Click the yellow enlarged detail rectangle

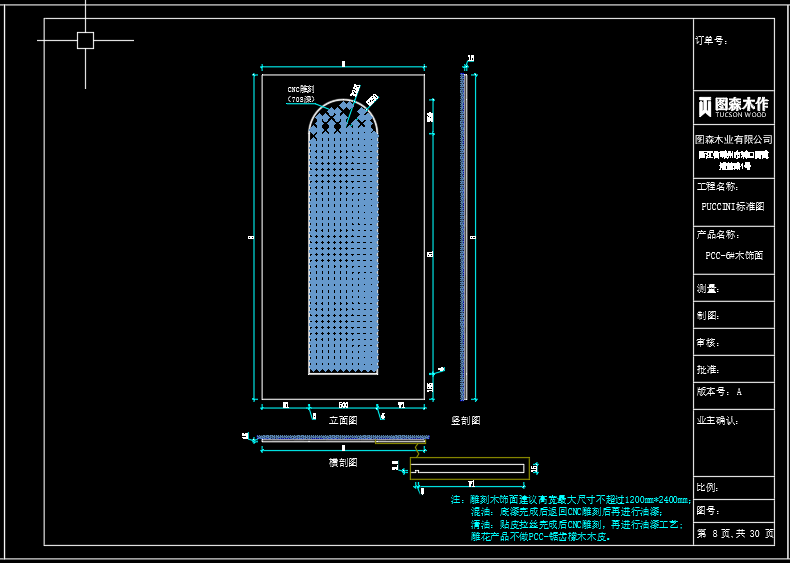pos(468,468)
